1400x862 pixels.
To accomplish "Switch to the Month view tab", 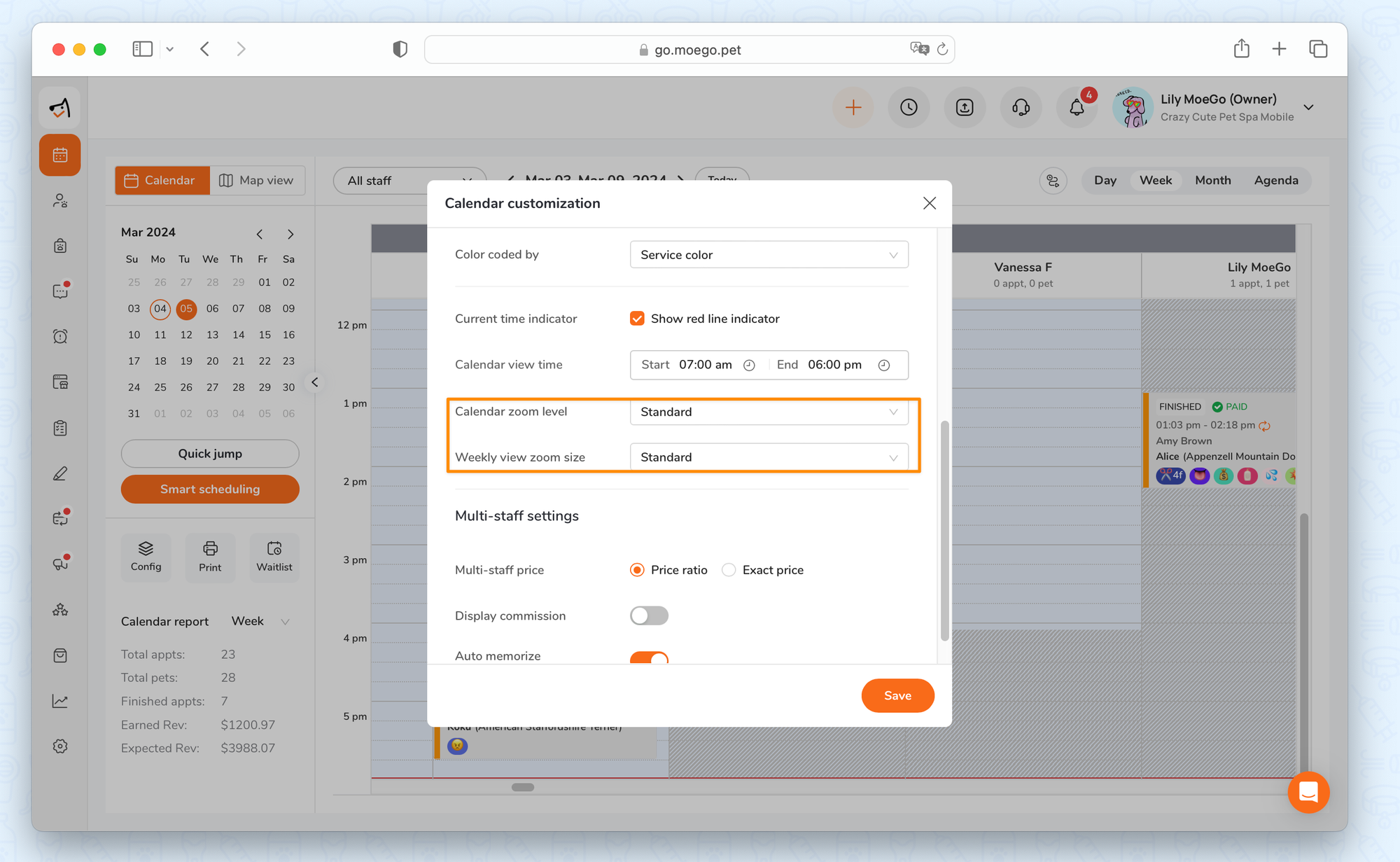I will click(x=1212, y=180).
